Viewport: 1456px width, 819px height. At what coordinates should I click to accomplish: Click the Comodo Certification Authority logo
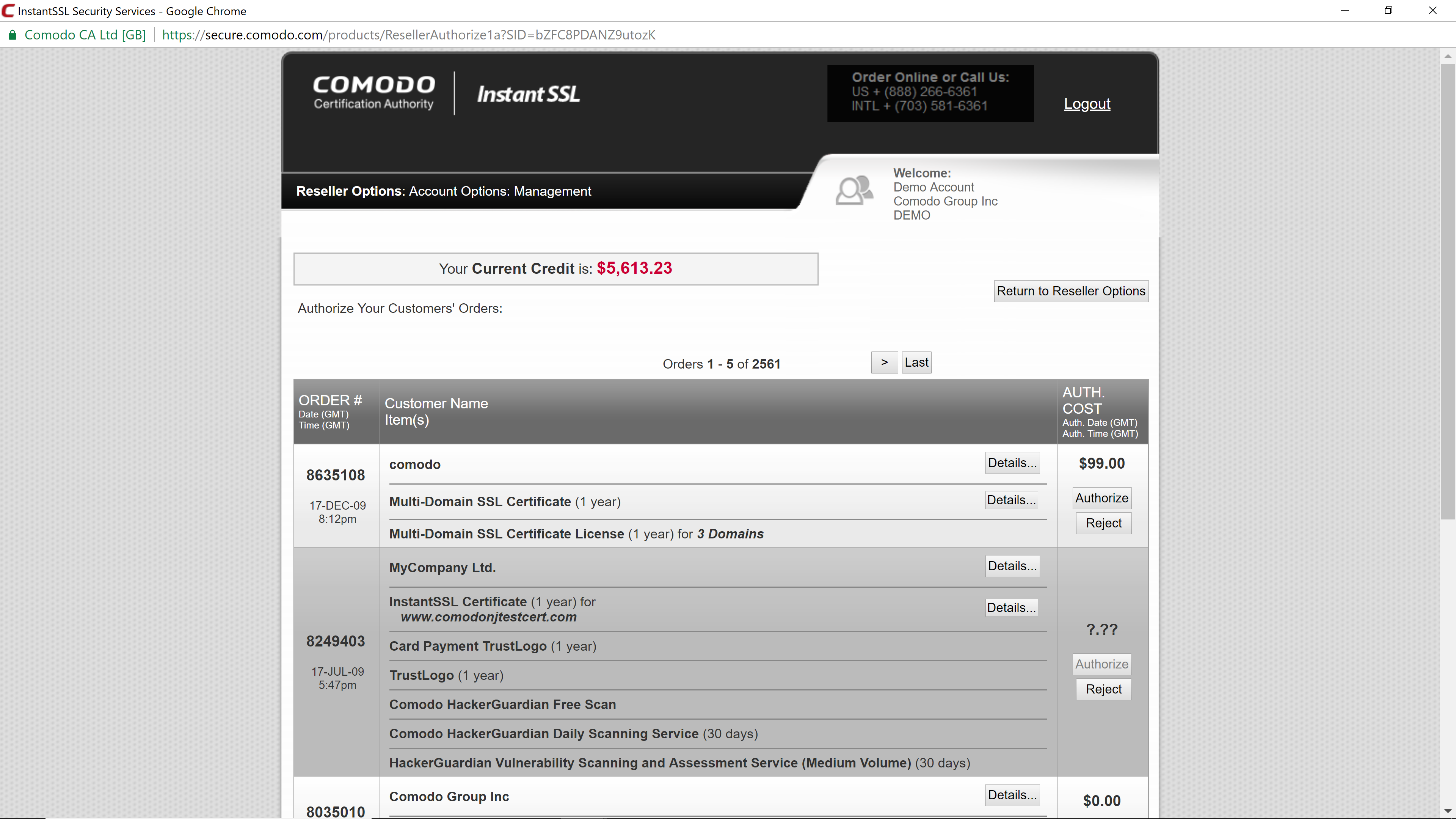pyautogui.click(x=373, y=92)
